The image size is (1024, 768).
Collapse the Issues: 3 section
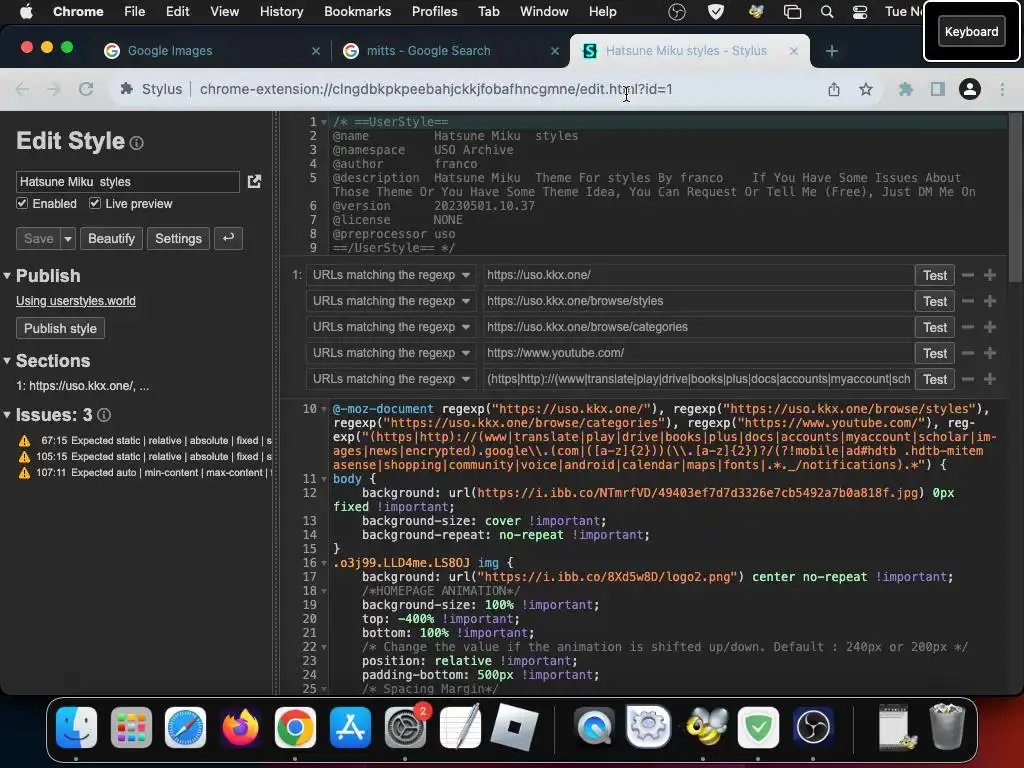click(7, 415)
